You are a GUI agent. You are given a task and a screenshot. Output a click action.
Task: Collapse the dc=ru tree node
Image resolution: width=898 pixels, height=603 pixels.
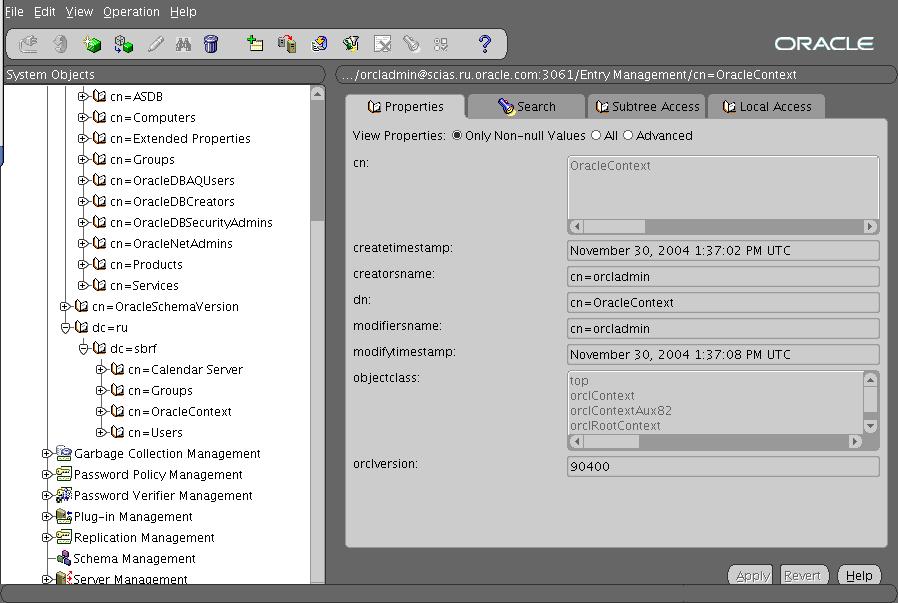(65, 328)
